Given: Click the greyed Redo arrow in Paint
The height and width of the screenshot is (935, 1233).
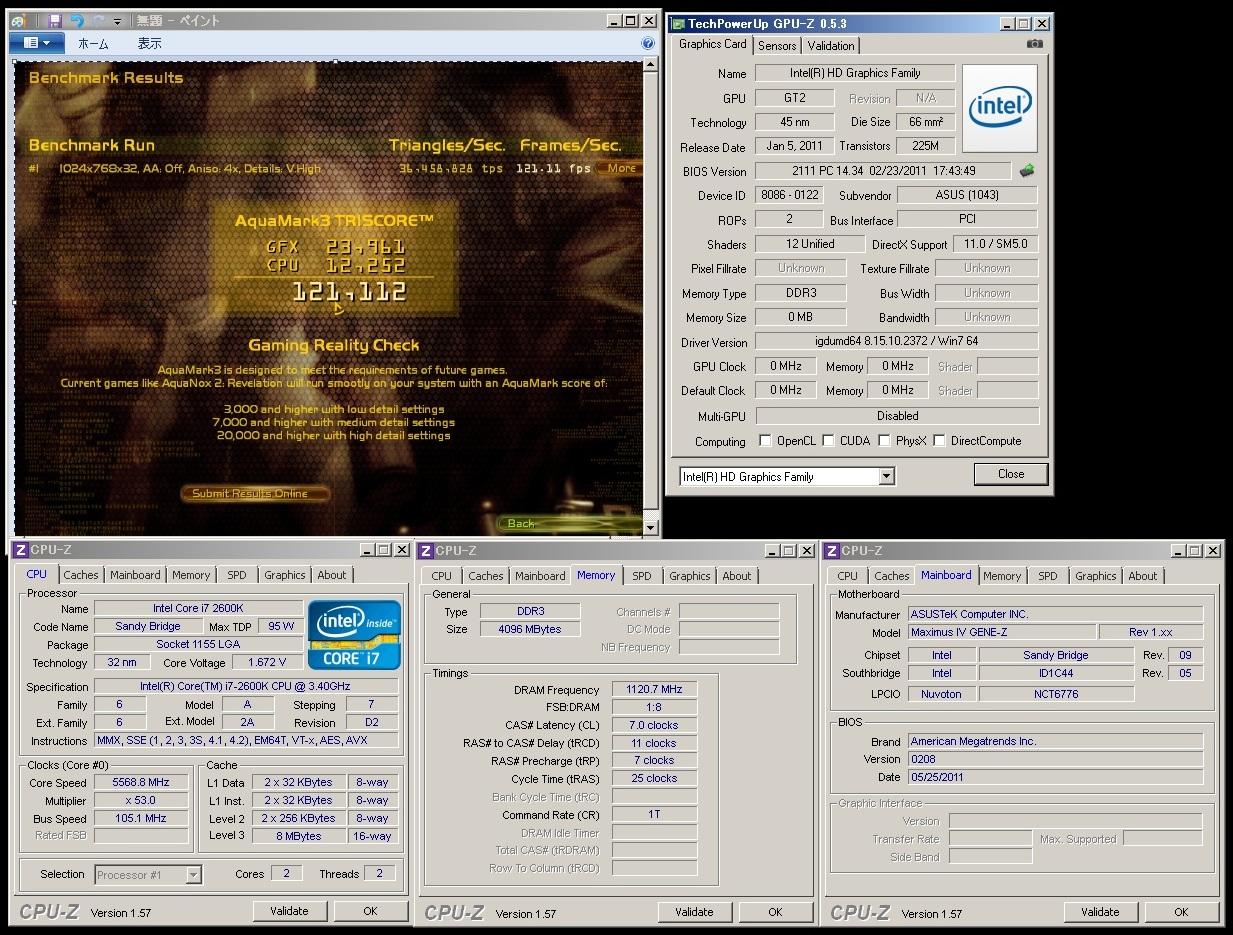Looking at the screenshot, I should (97, 20).
